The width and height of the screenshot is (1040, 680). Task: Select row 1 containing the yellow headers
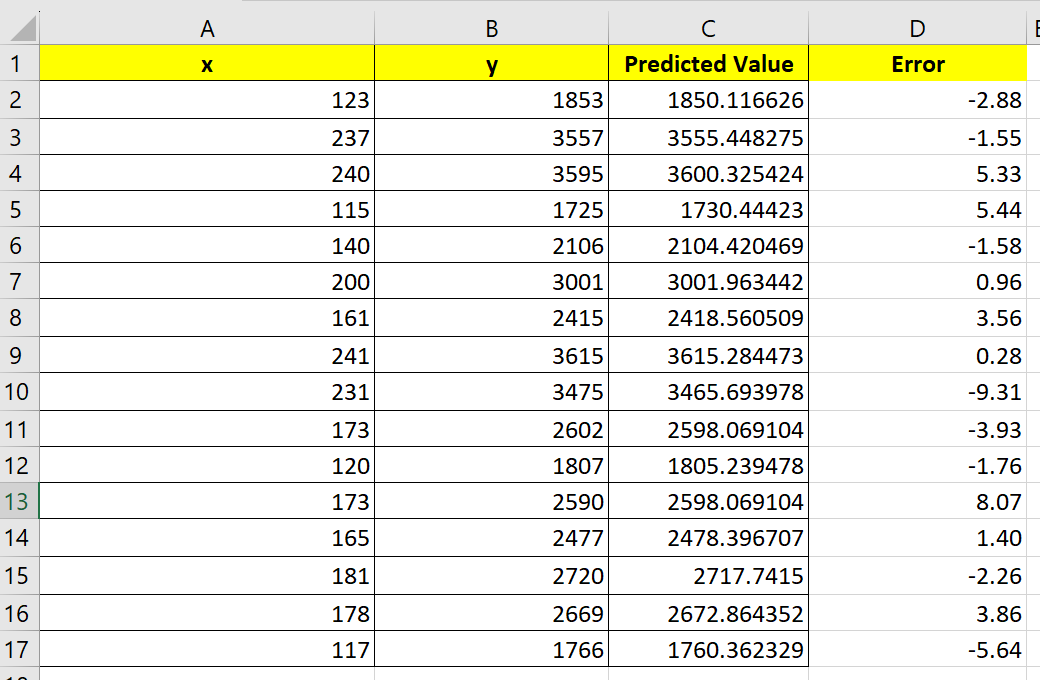[x=16, y=63]
